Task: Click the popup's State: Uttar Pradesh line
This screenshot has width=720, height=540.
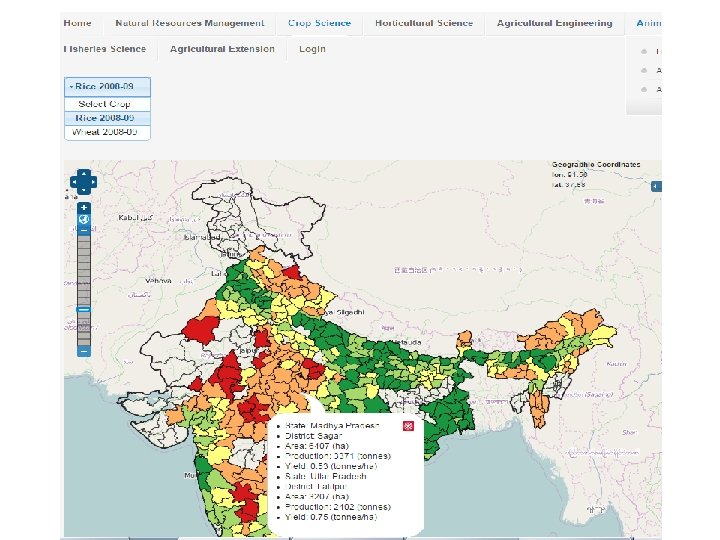Action: click(326, 476)
